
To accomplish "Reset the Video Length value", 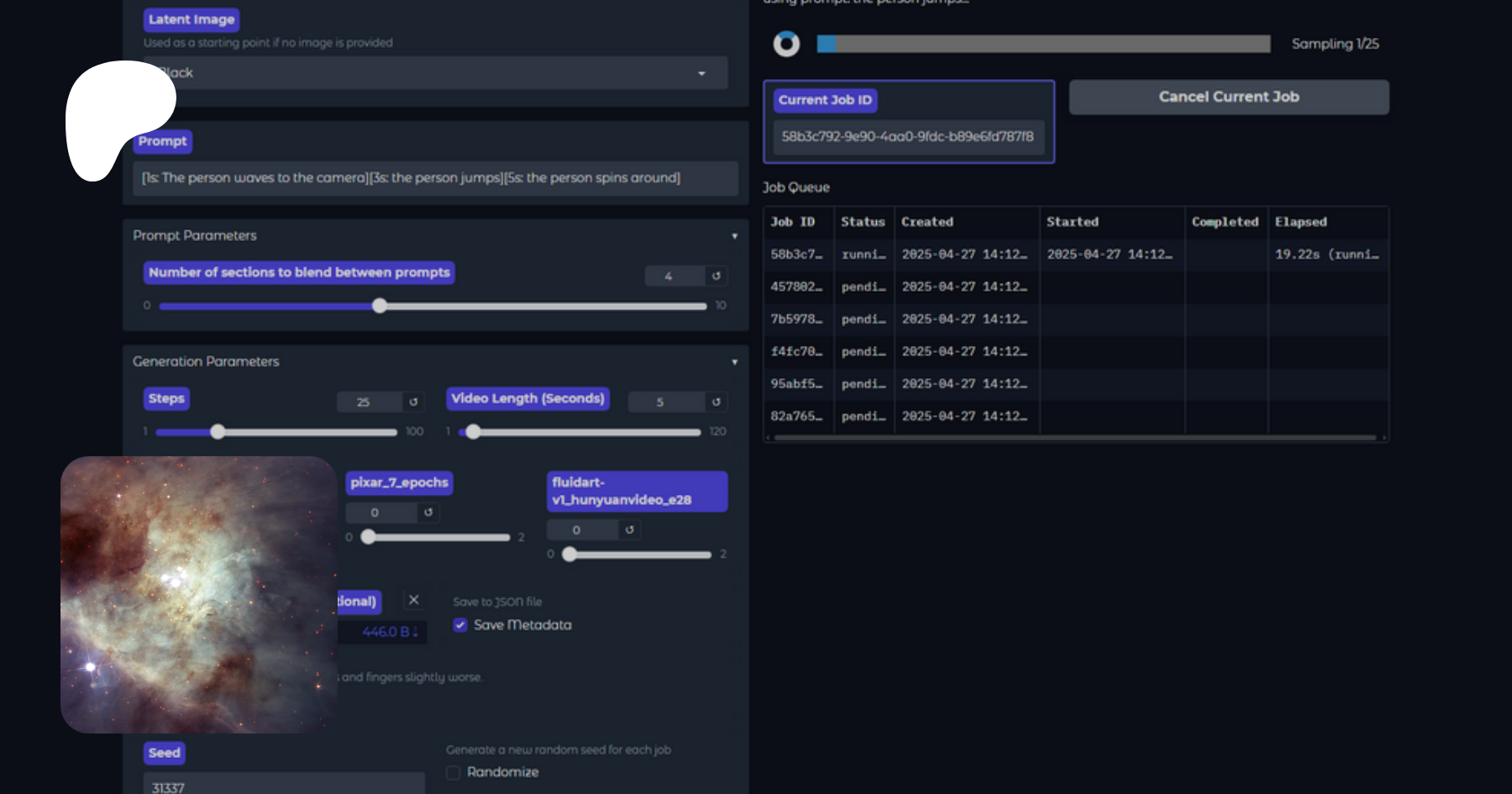I will pyautogui.click(x=716, y=402).
